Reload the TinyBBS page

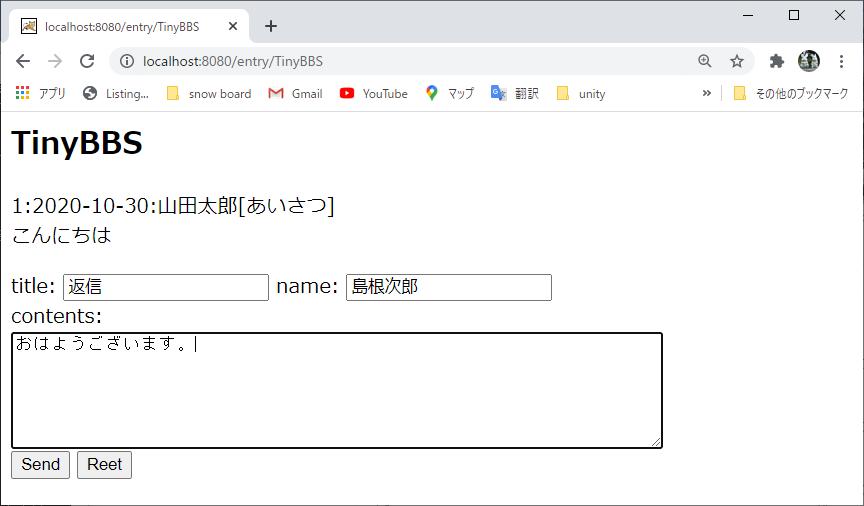pyautogui.click(x=87, y=61)
